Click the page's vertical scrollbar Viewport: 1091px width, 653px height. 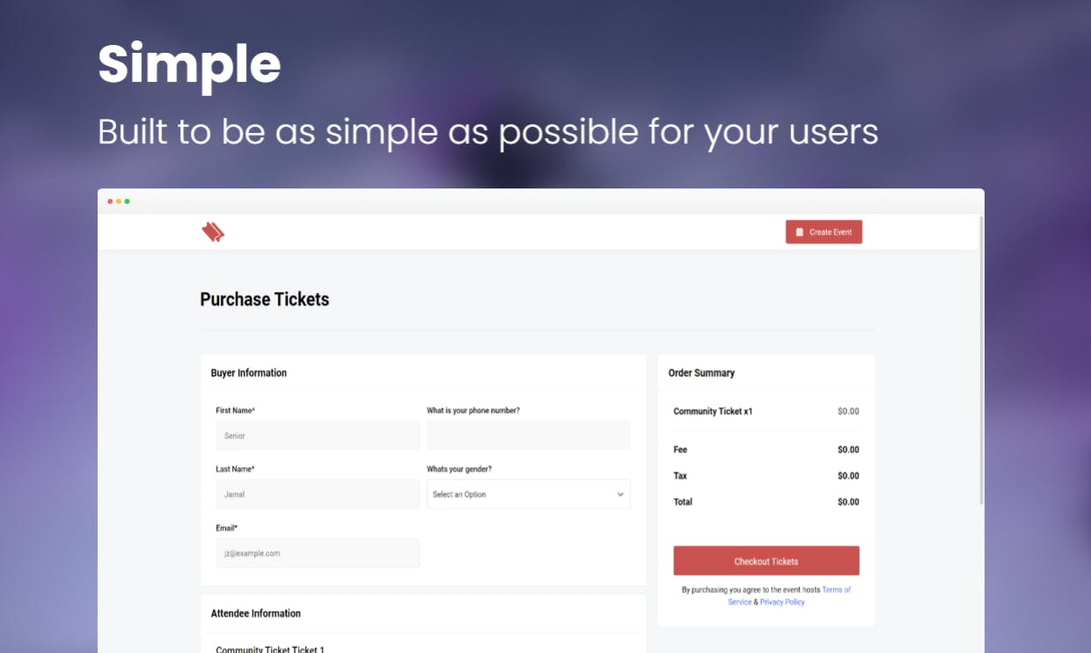[x=980, y=360]
